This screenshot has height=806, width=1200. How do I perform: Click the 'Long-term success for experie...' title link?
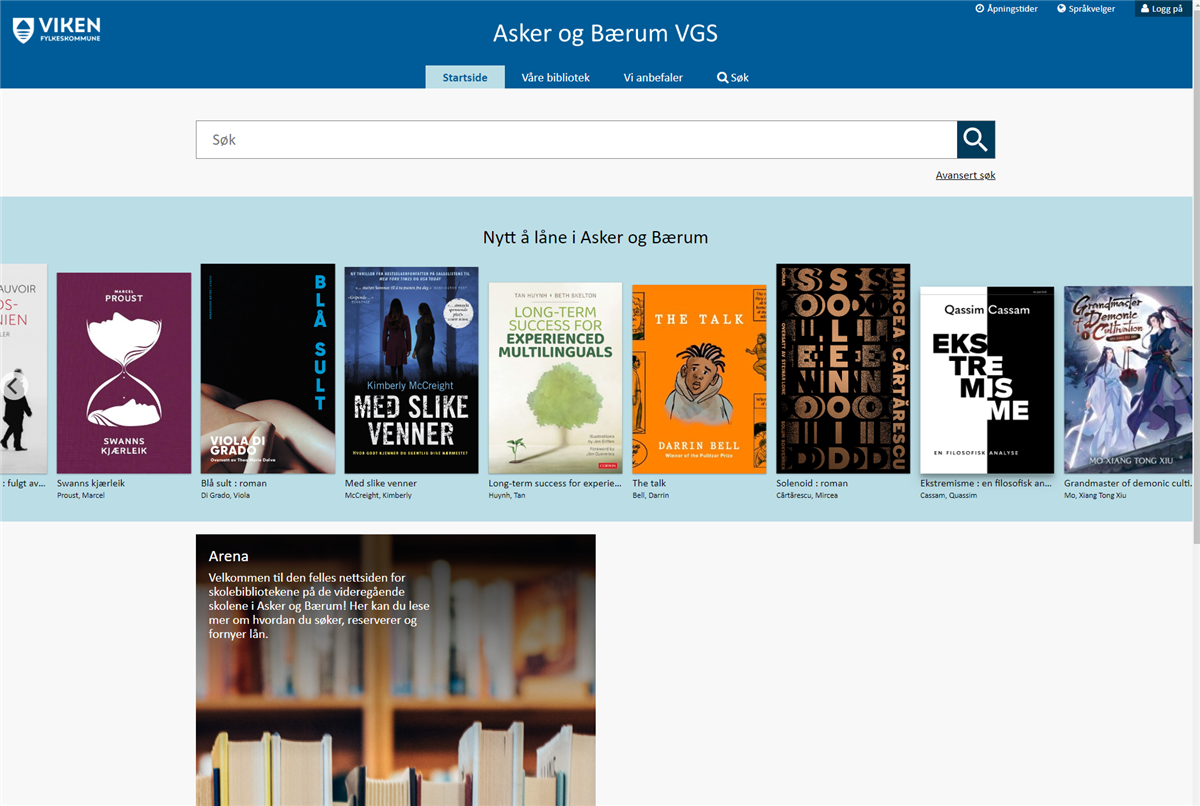(x=554, y=483)
